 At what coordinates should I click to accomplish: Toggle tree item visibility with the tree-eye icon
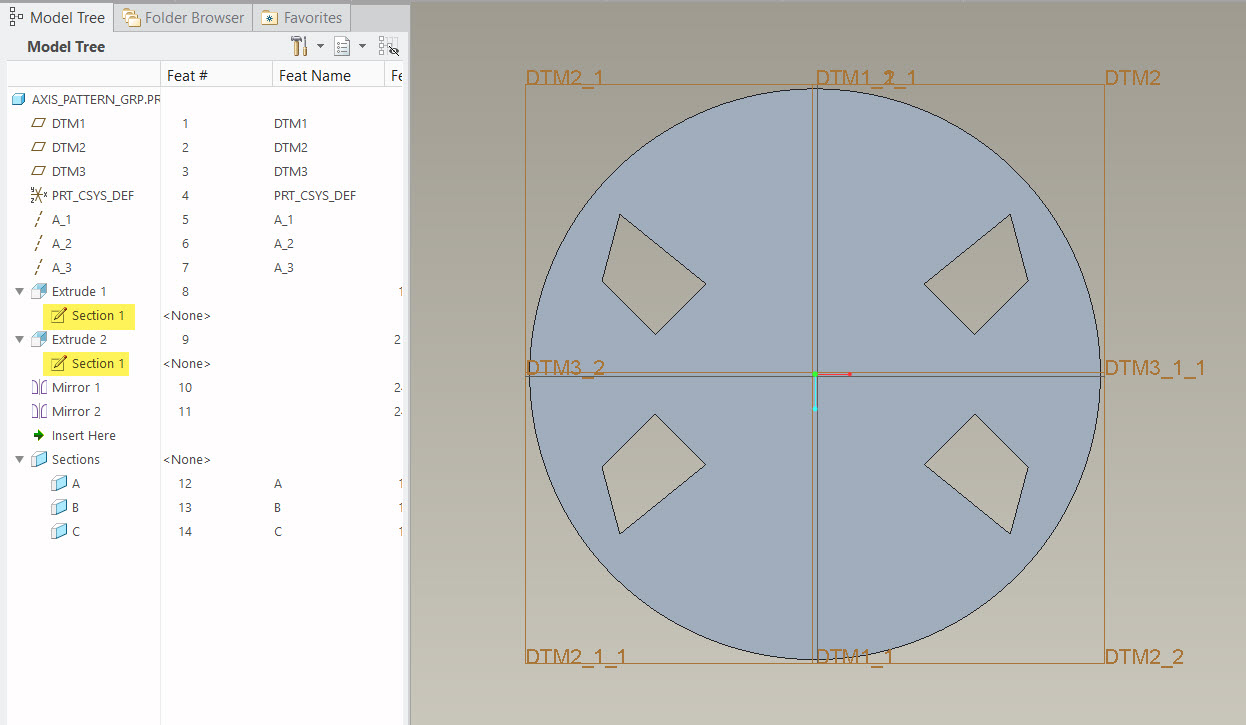coord(388,45)
